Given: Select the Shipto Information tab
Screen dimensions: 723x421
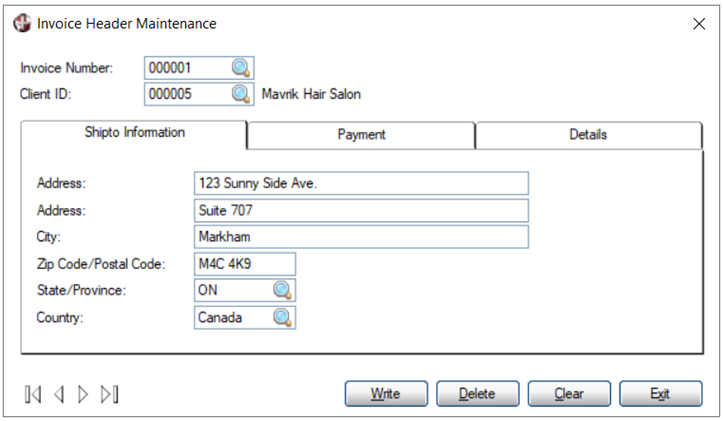Looking at the screenshot, I should (134, 133).
